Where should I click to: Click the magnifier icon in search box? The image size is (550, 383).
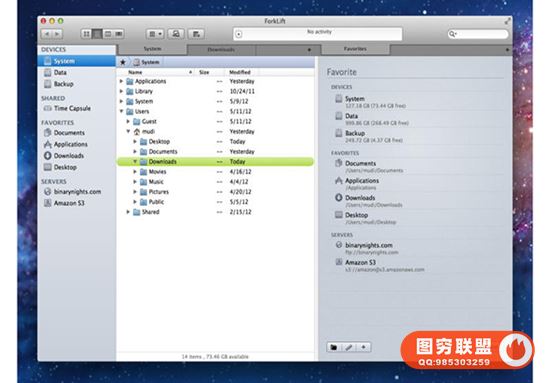coord(452,34)
